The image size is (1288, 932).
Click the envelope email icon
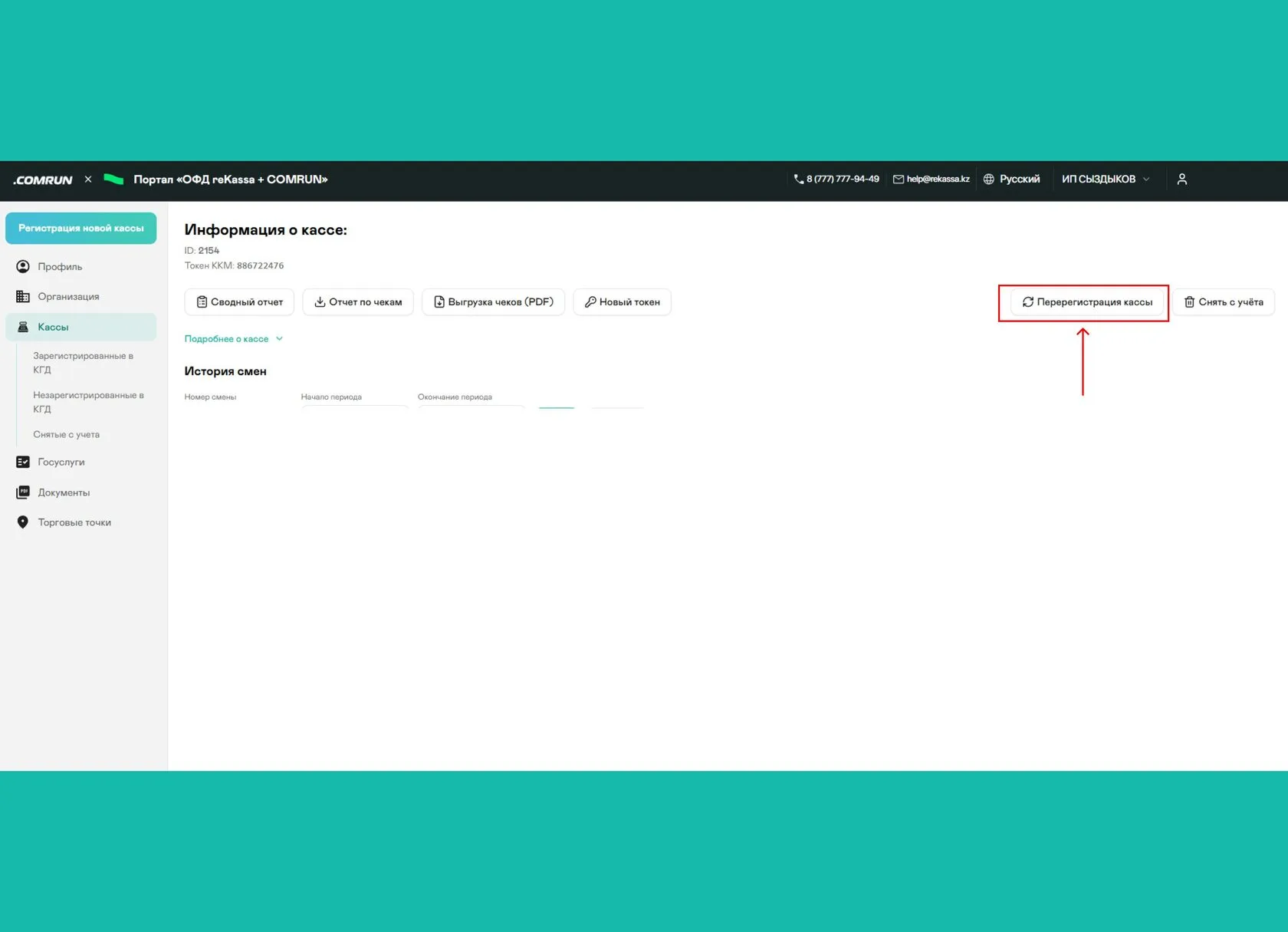(x=899, y=179)
